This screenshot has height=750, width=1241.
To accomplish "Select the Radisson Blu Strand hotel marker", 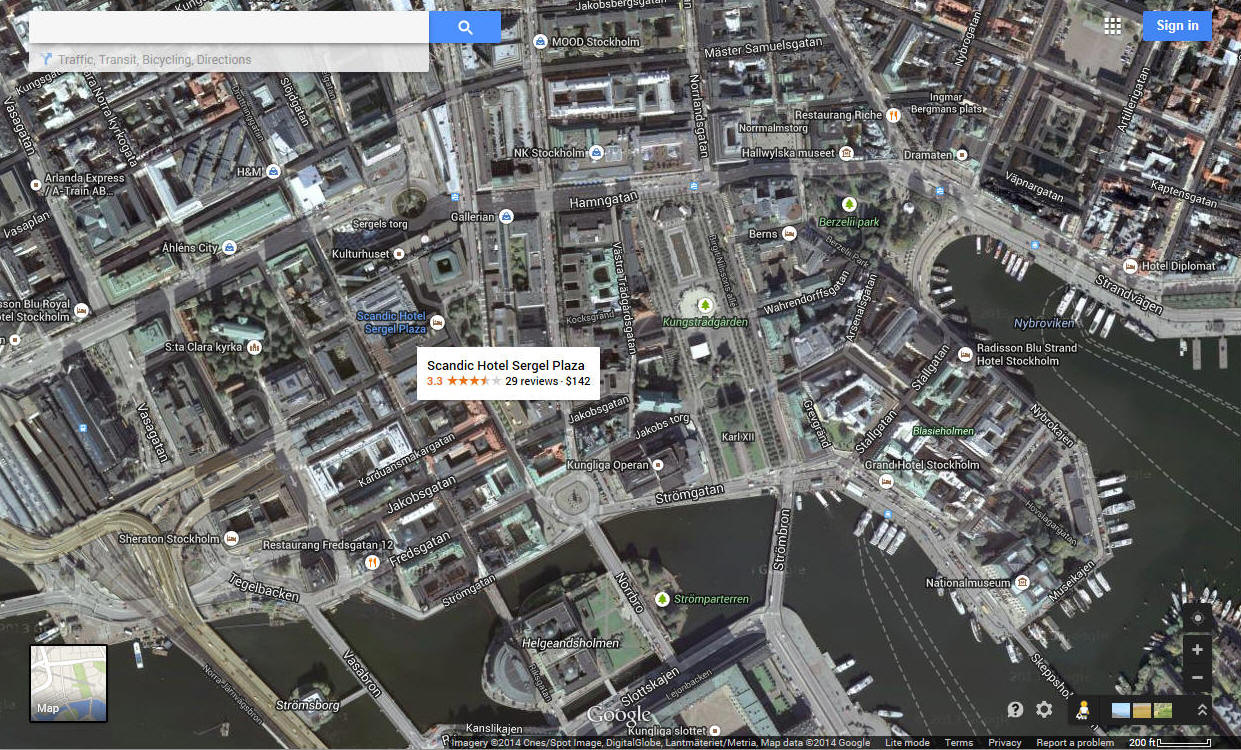I will coord(964,354).
